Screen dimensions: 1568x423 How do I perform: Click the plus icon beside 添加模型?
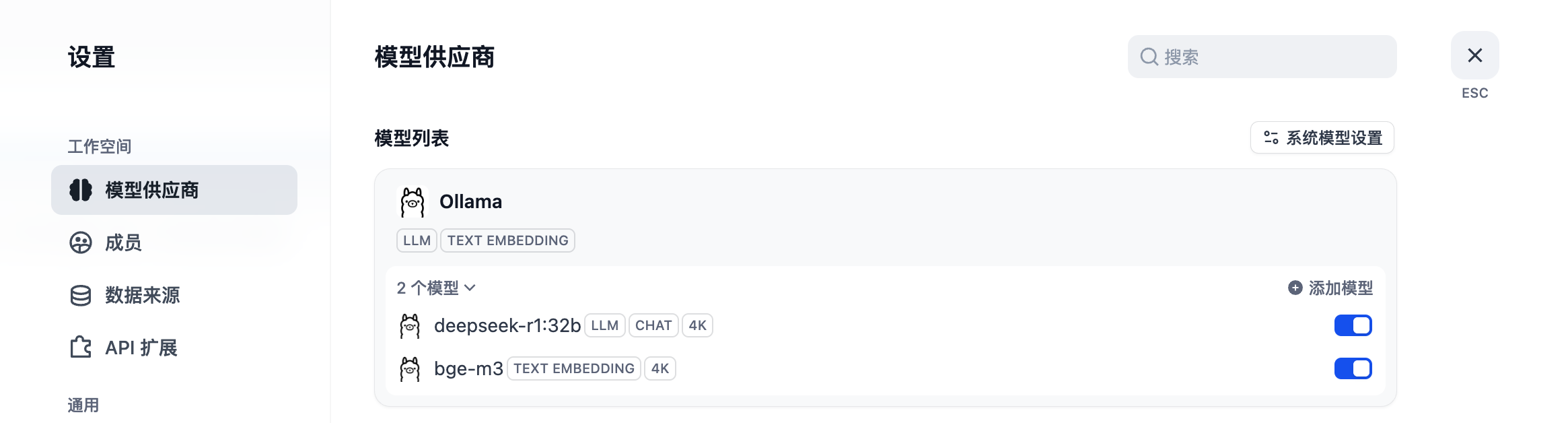point(1295,288)
